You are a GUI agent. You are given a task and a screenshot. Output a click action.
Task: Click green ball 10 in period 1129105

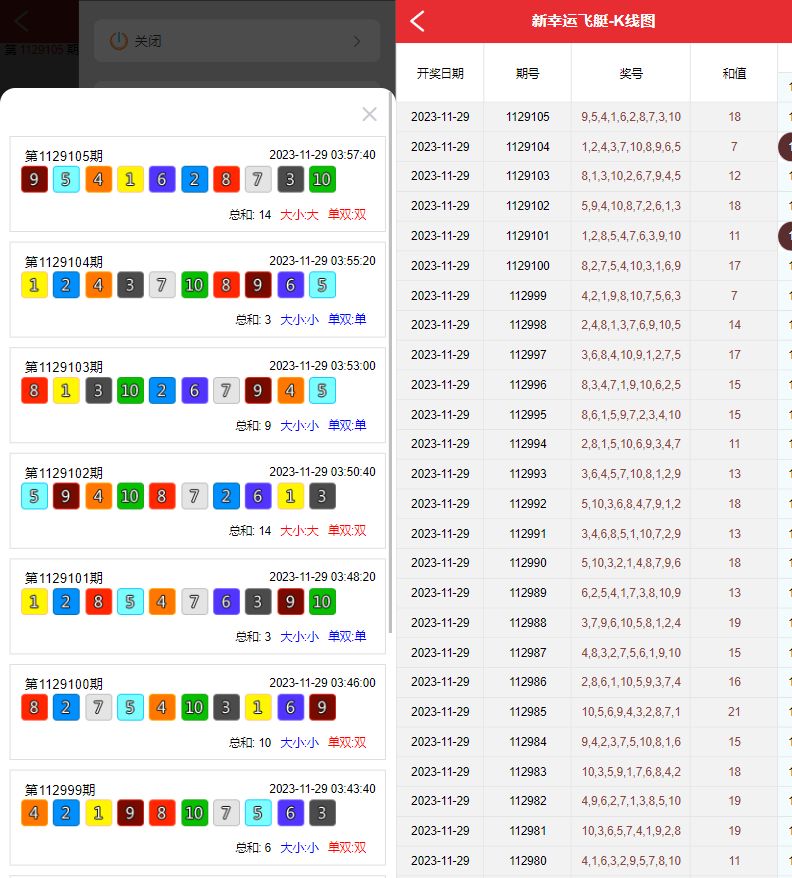[322, 180]
